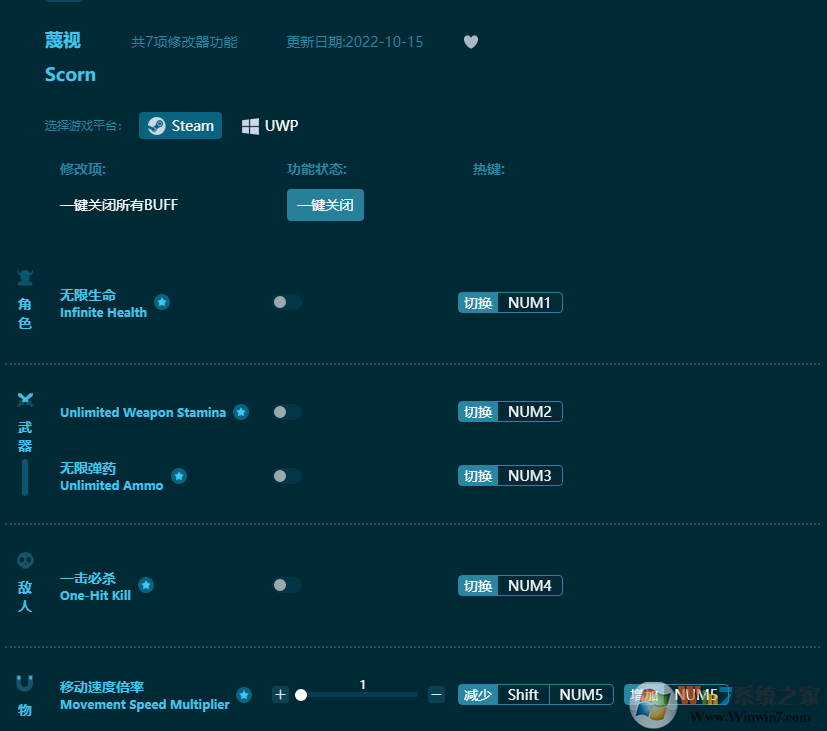Star the Infinite Health cheat
This screenshot has width=827, height=731.
point(162,302)
